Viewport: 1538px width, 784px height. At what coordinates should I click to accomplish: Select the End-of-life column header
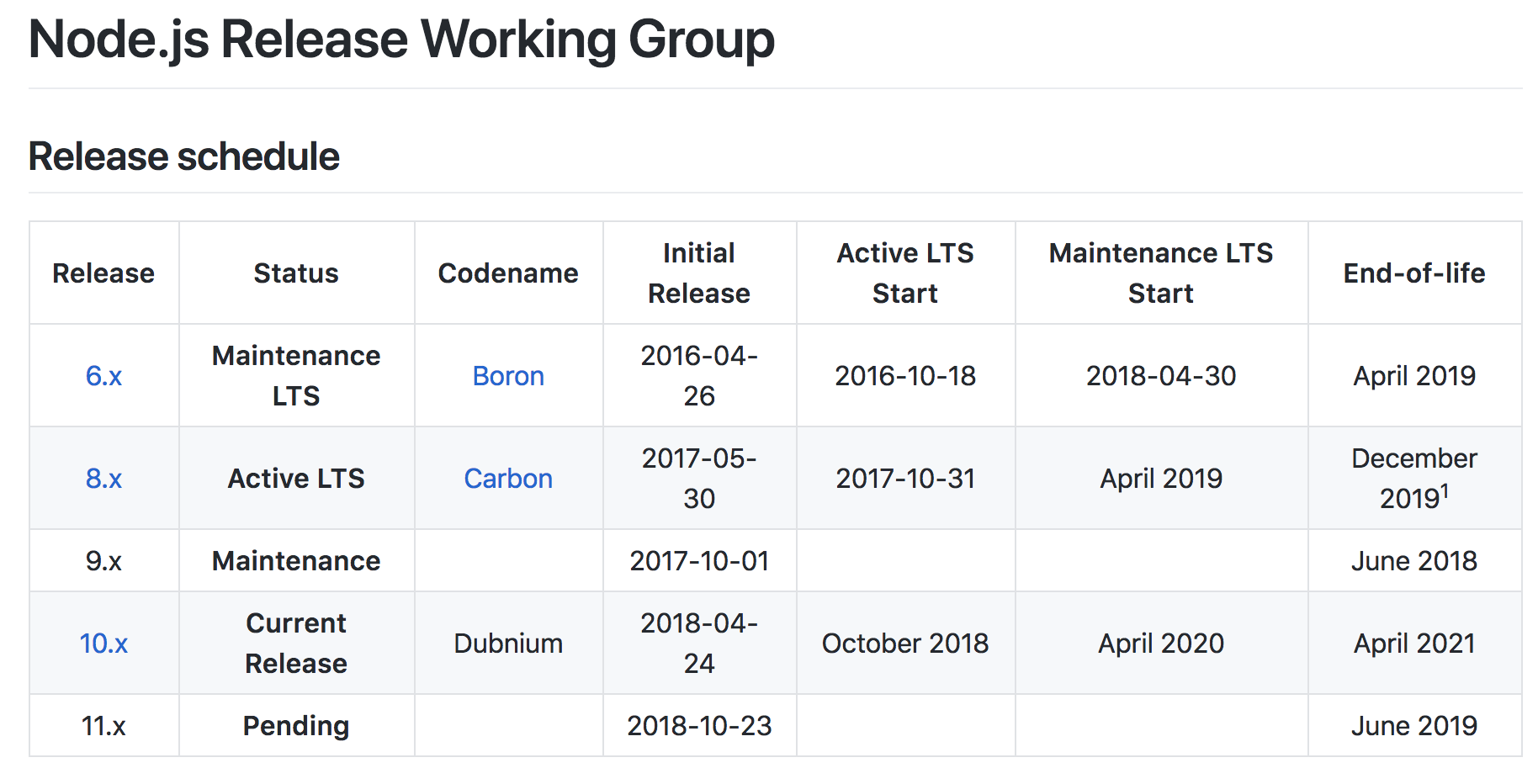pos(1414,273)
